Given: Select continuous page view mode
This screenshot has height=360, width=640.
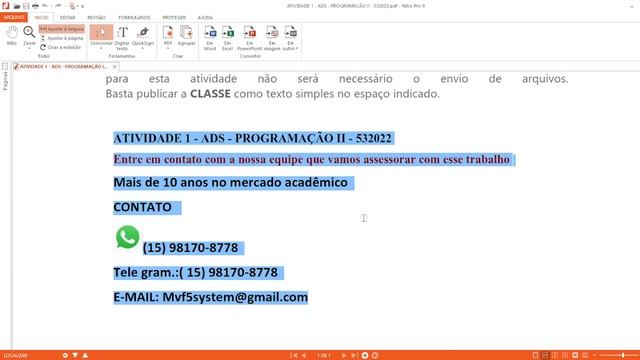Looking at the screenshot, I should click(545, 356).
